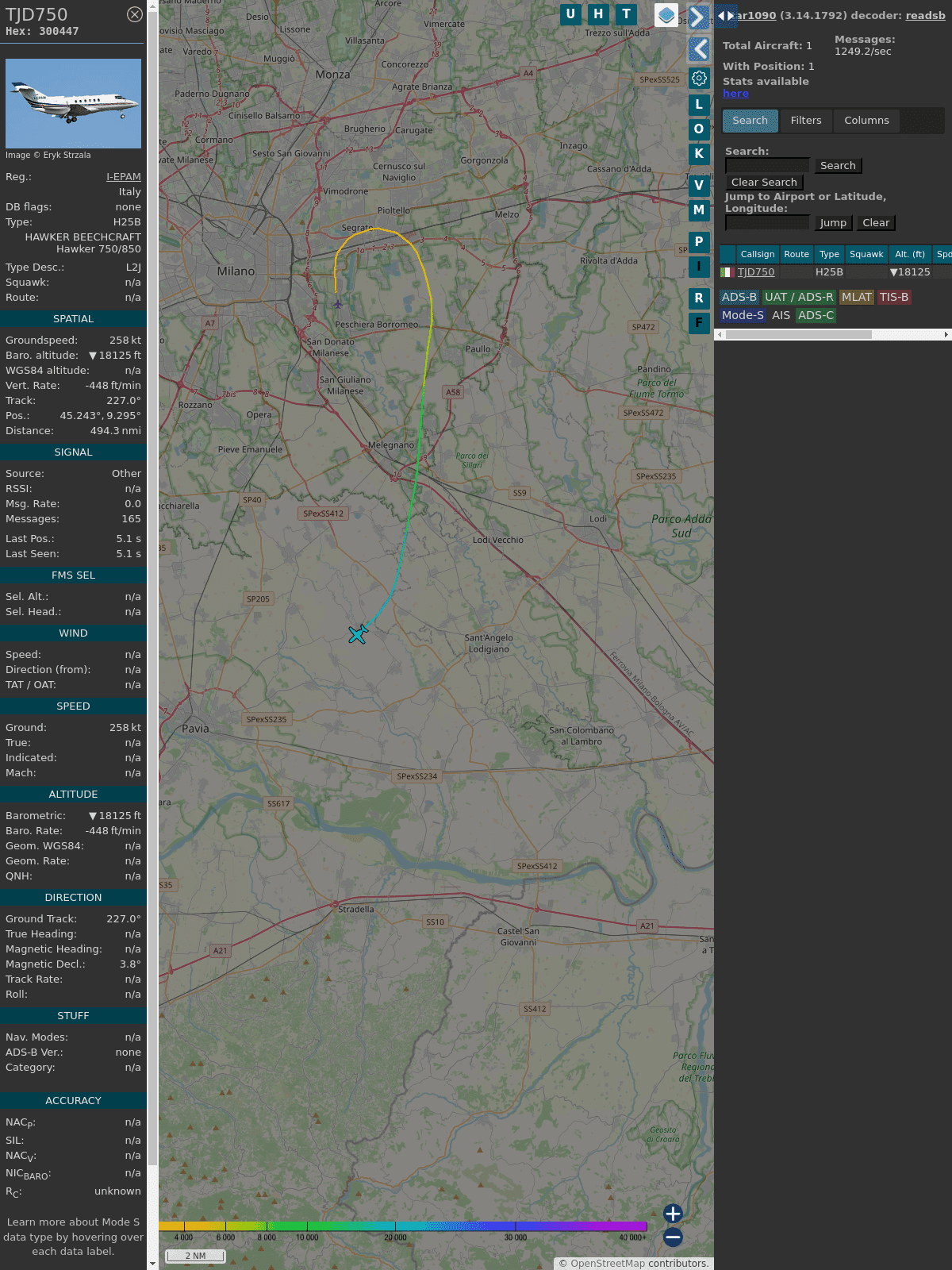Toggle the K map option button
This screenshot has height=1270, width=952.
pos(698,154)
